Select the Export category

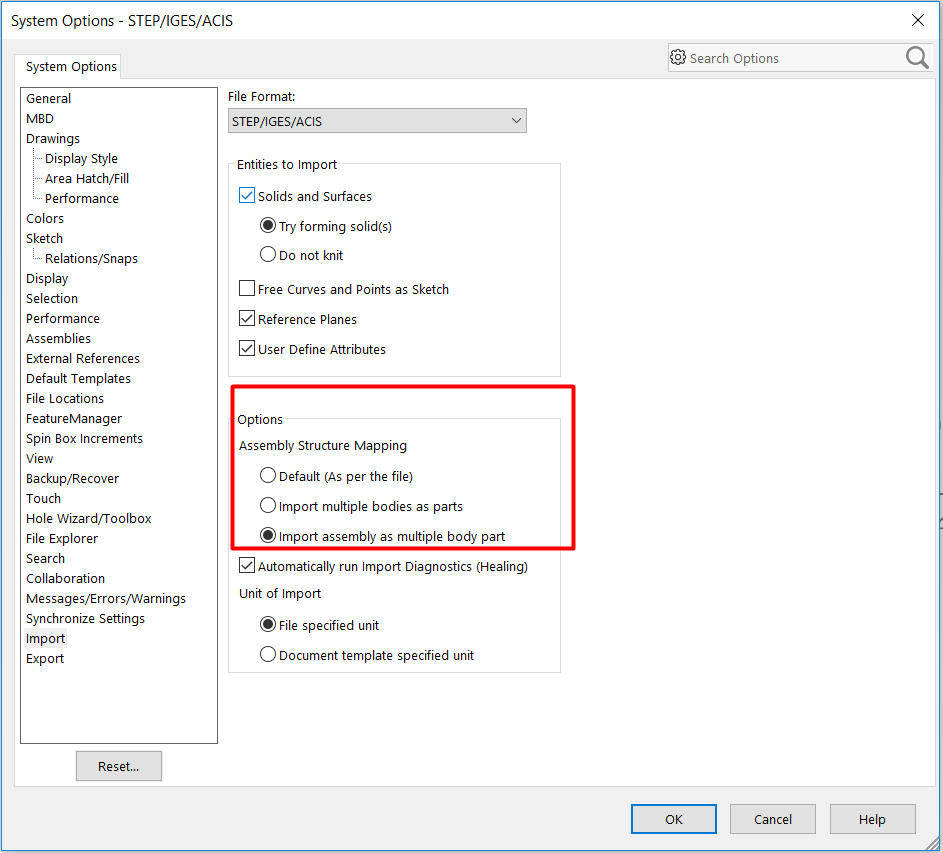(45, 659)
